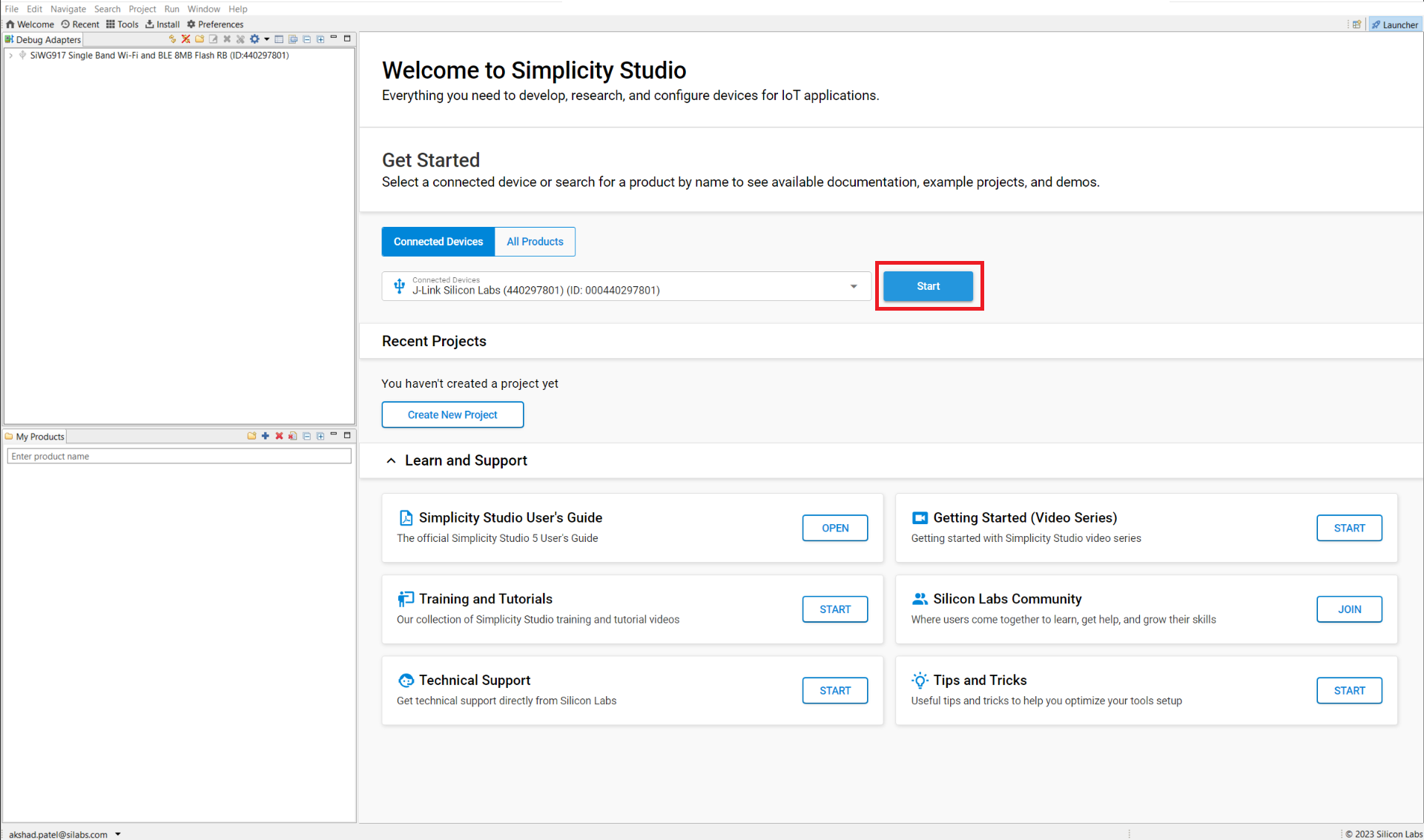Click the gray double-X remove-all icon in Debug Adapters
Viewport: 1424px width, 840px height.
(x=240, y=39)
